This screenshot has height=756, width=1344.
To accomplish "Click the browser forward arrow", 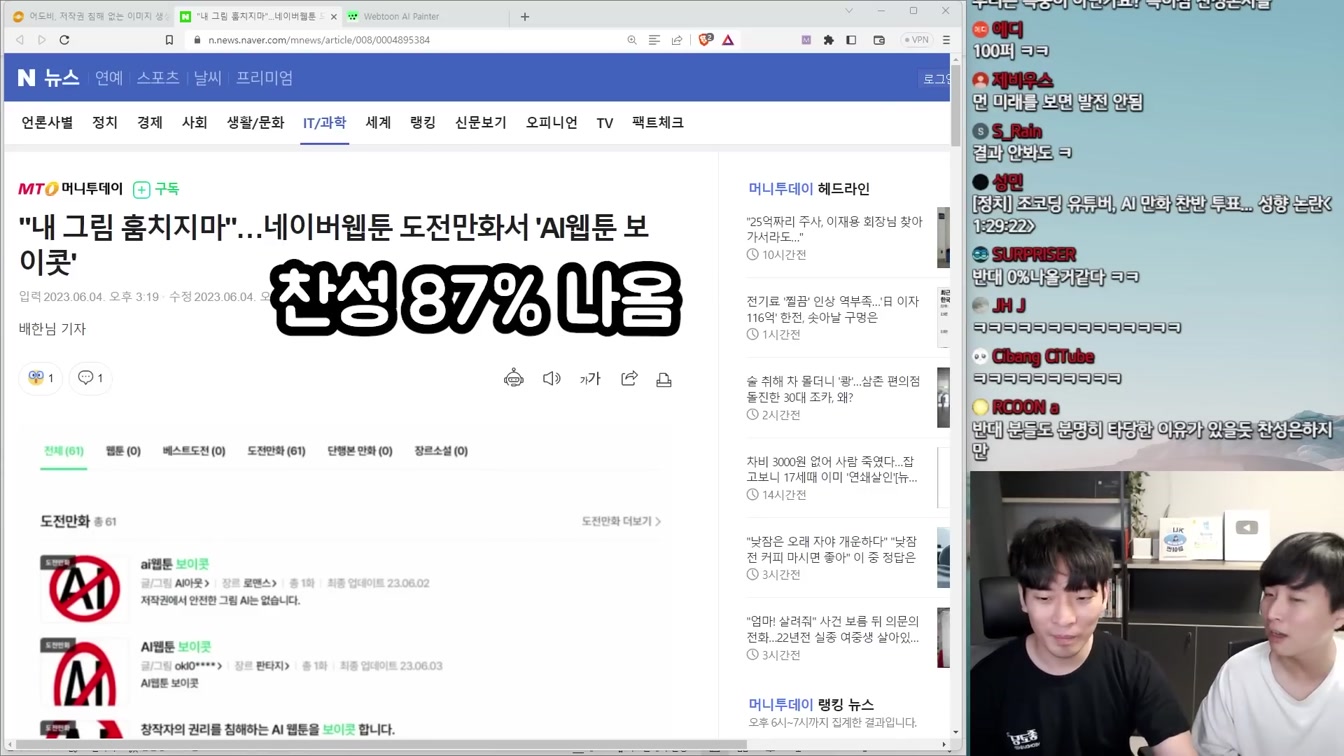I will pos(42,40).
